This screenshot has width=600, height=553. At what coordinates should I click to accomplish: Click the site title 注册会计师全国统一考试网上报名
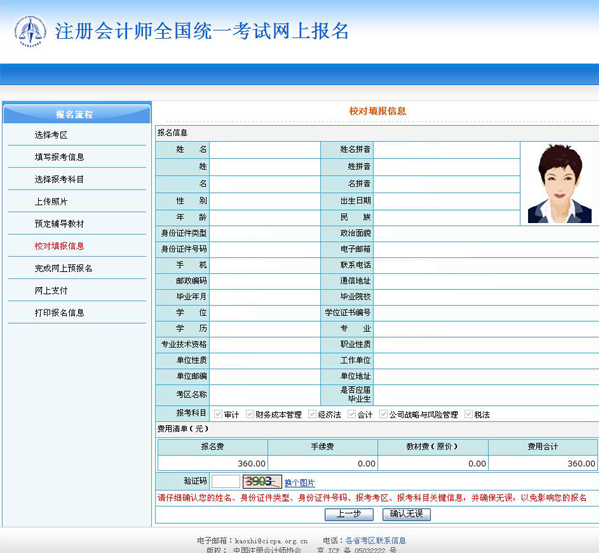coord(202,31)
